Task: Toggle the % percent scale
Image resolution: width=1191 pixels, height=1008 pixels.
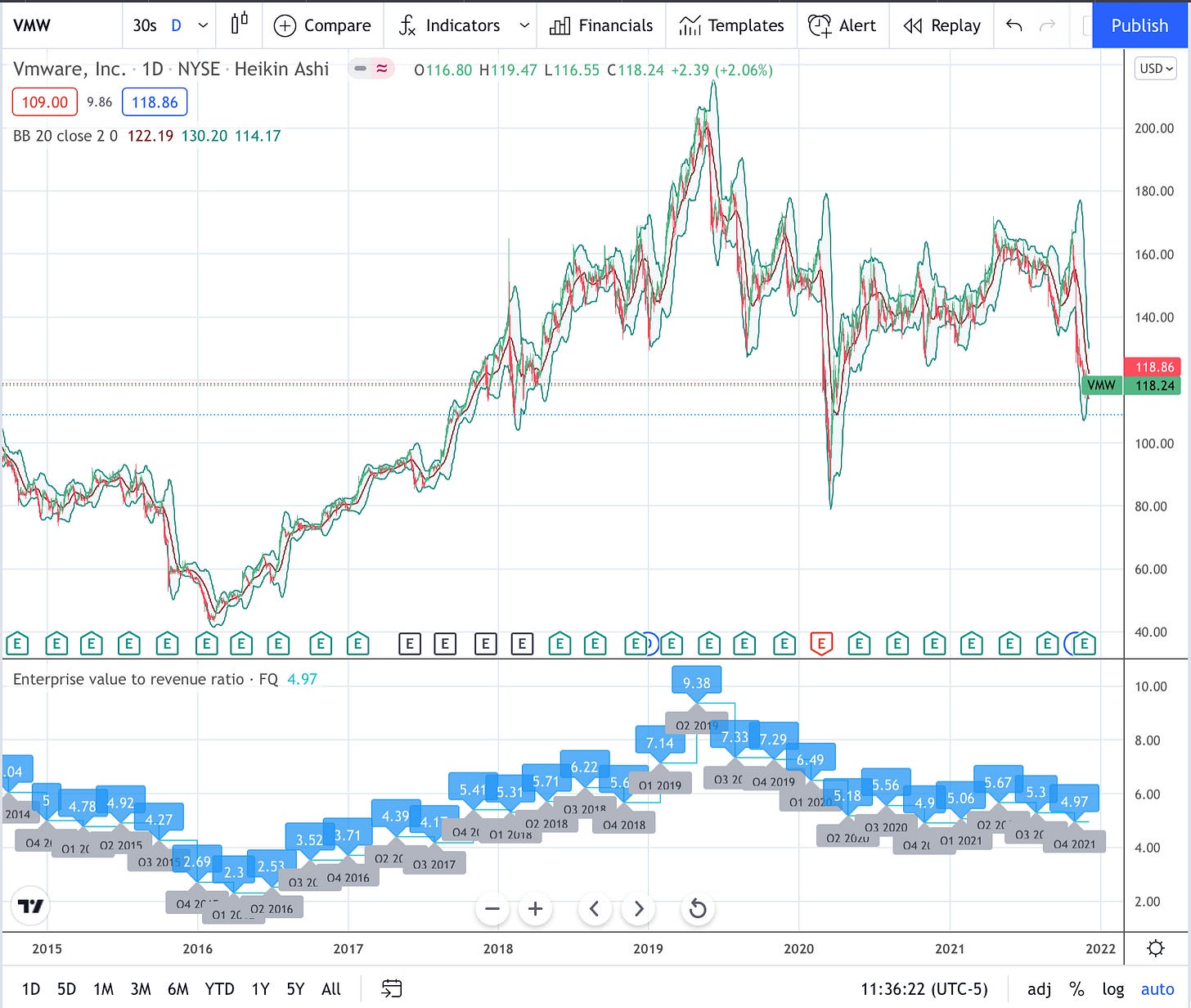Action: 1077,989
